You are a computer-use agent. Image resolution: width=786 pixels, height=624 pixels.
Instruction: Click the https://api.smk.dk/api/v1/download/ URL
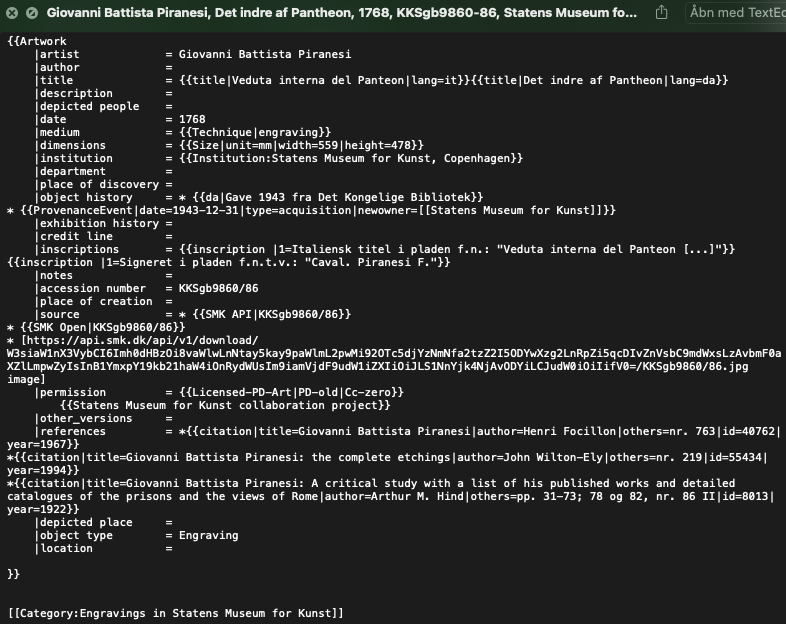point(142,341)
